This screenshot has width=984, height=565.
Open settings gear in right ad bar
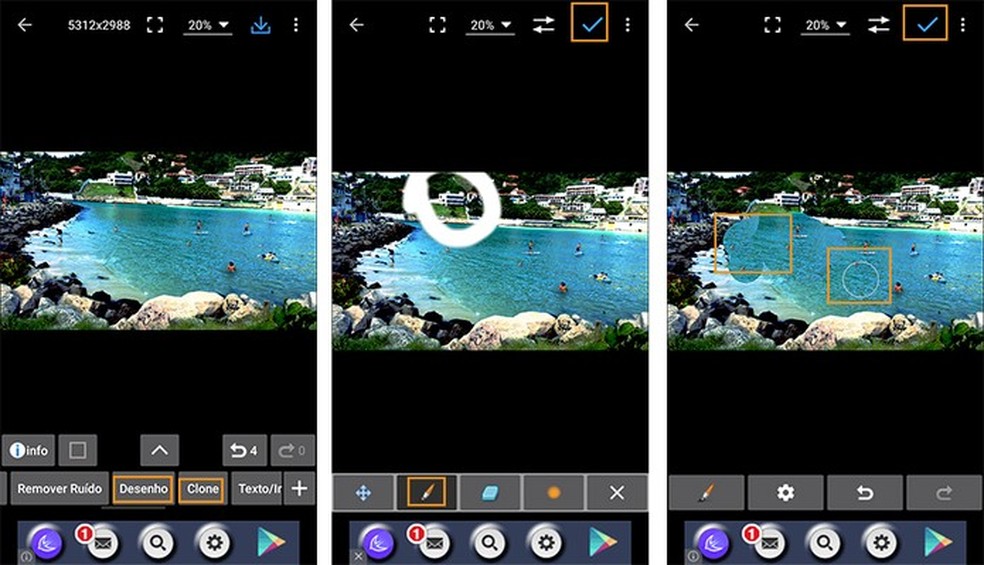881,542
